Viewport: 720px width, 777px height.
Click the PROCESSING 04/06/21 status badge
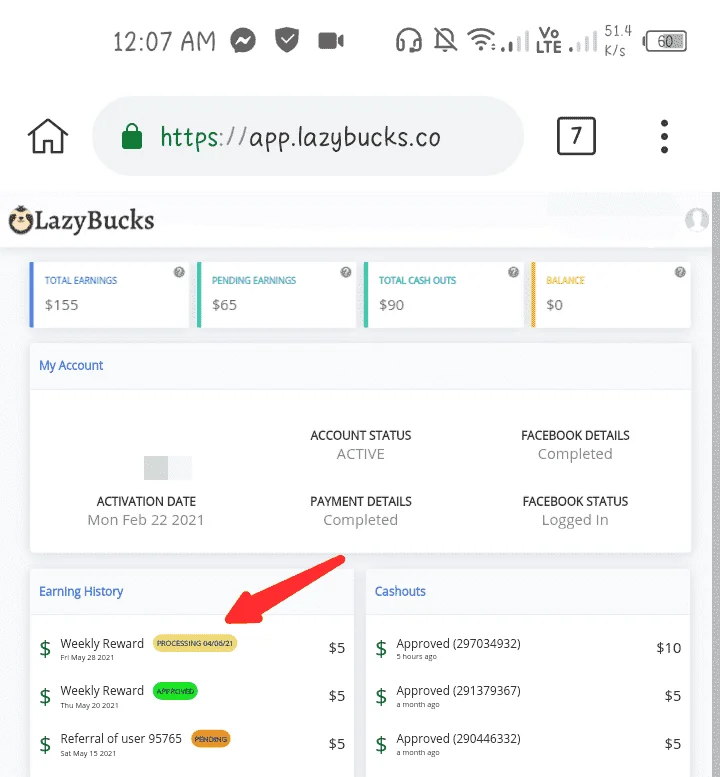[195, 643]
